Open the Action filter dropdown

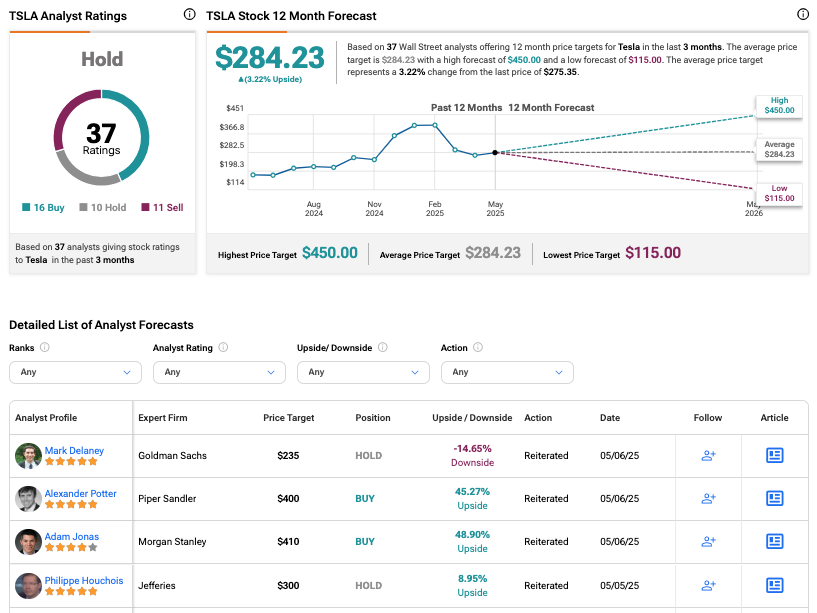[507, 372]
